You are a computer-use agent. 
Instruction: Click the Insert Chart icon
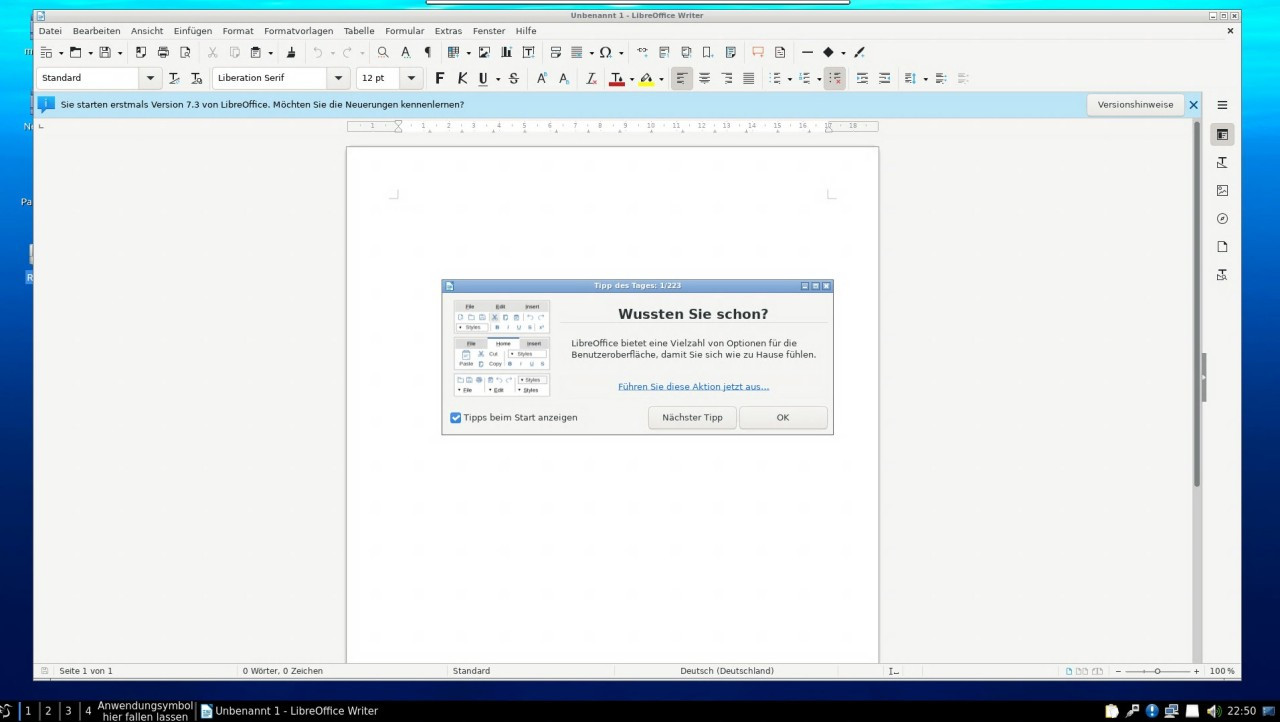506,52
